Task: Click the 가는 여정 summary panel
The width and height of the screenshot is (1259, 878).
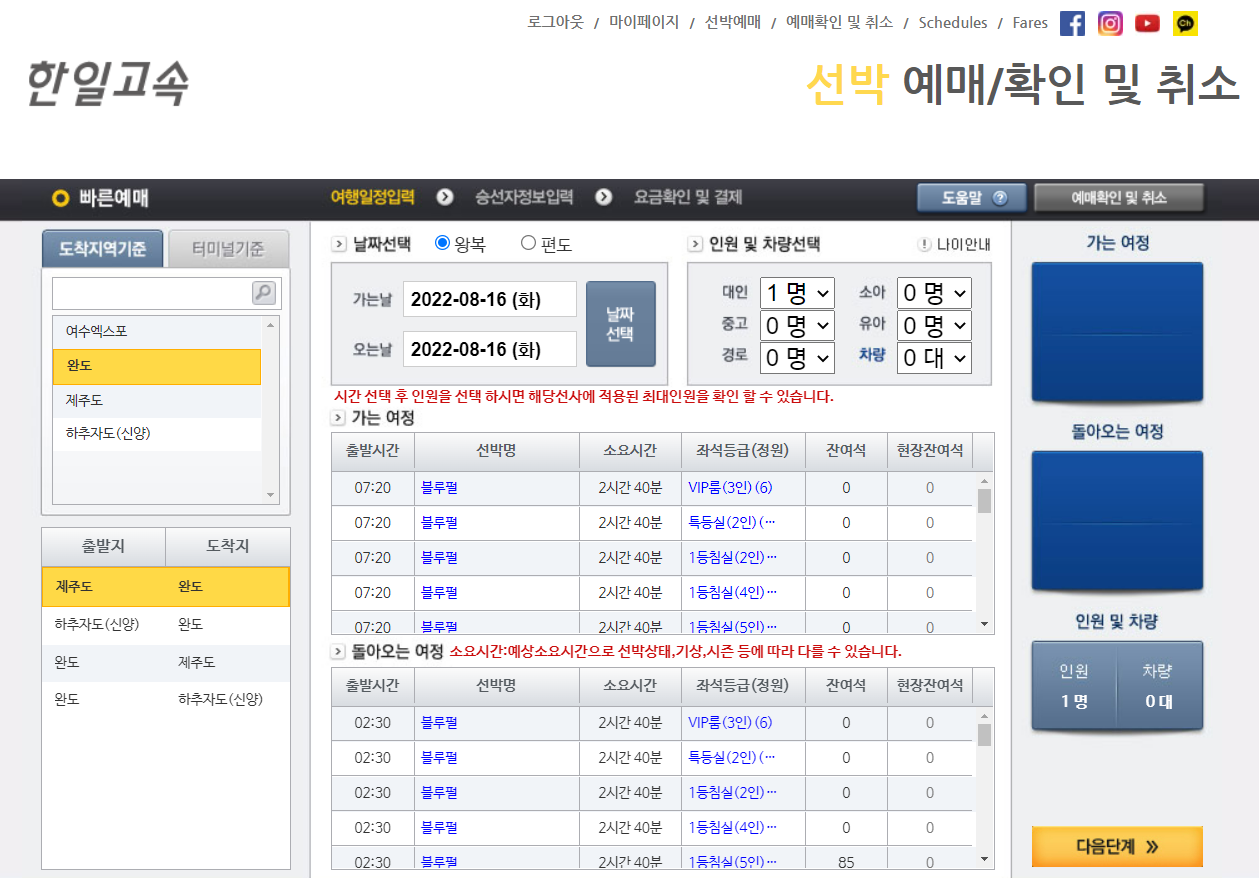Action: tap(1117, 331)
